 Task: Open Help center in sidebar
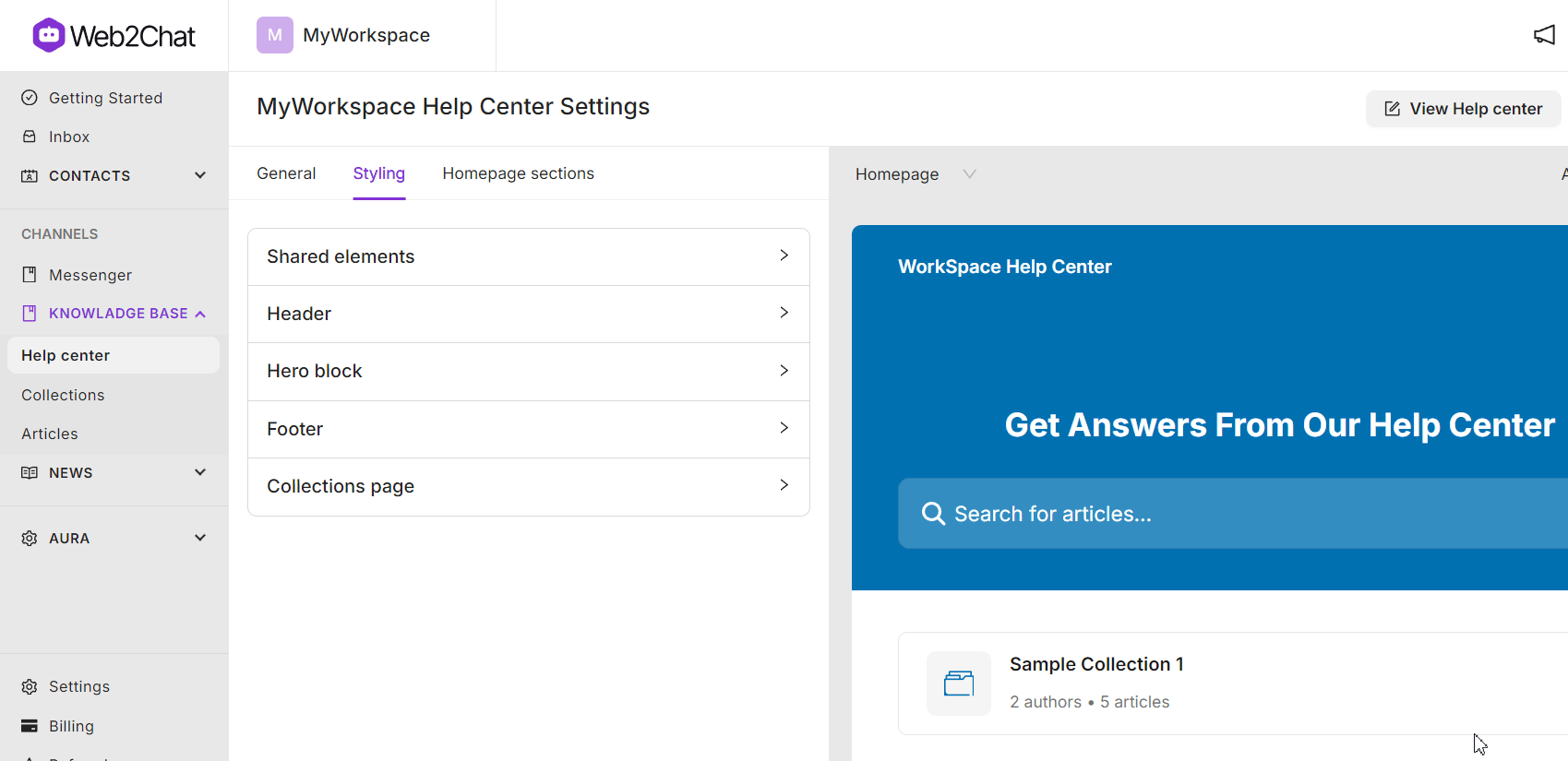tap(114, 355)
